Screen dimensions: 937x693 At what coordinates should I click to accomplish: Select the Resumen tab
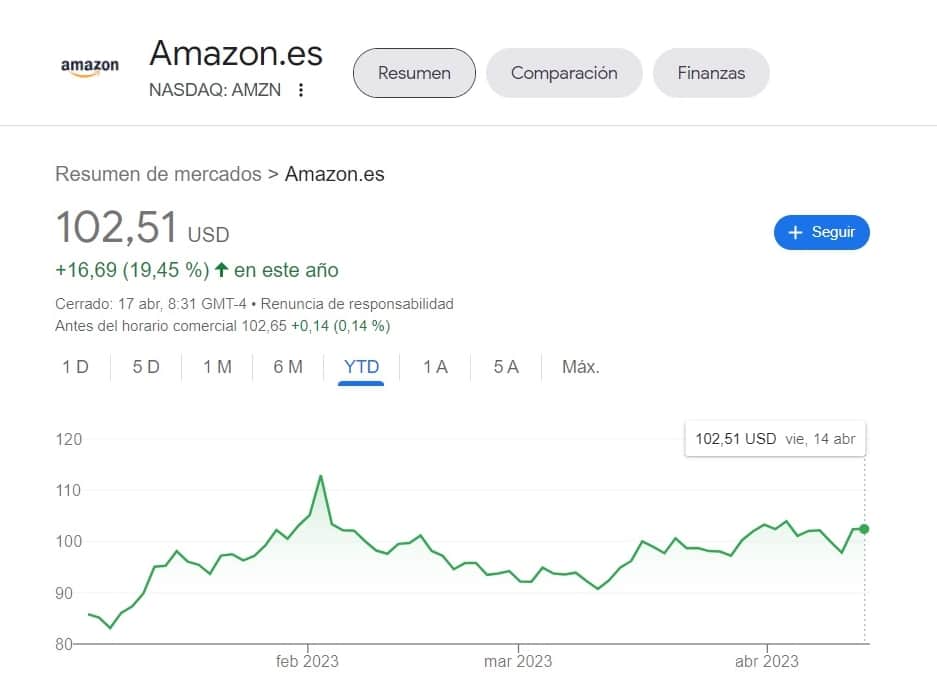(x=414, y=73)
